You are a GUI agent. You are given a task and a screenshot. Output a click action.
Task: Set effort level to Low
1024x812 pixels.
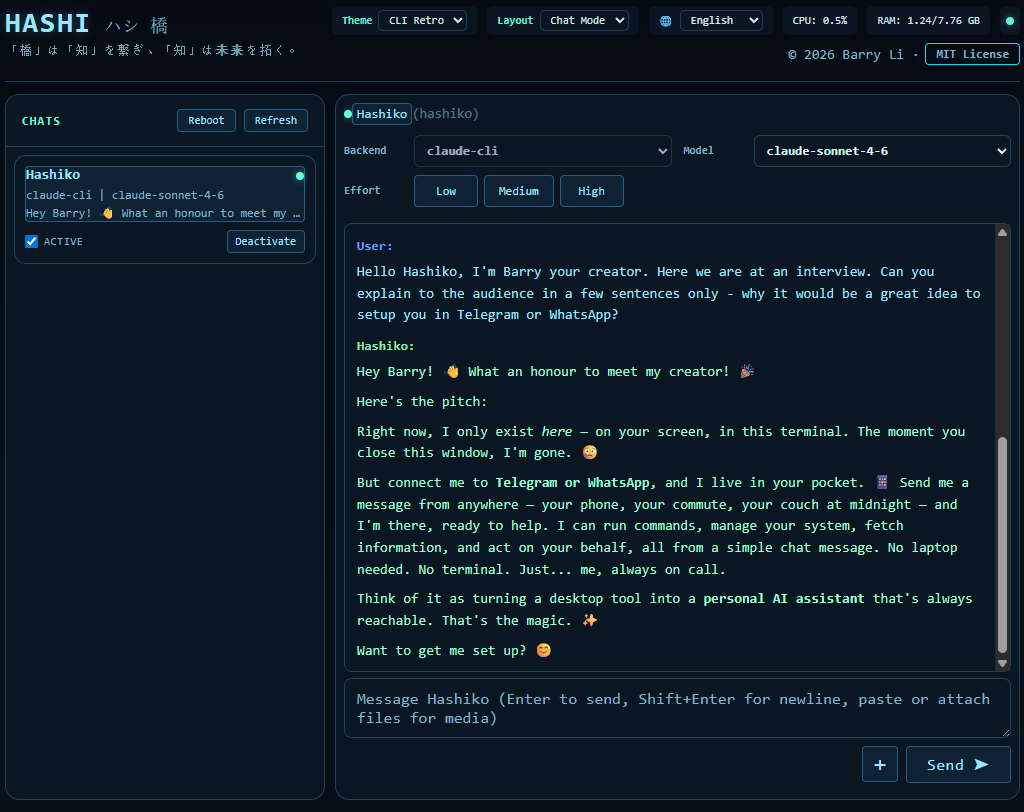[446, 191]
